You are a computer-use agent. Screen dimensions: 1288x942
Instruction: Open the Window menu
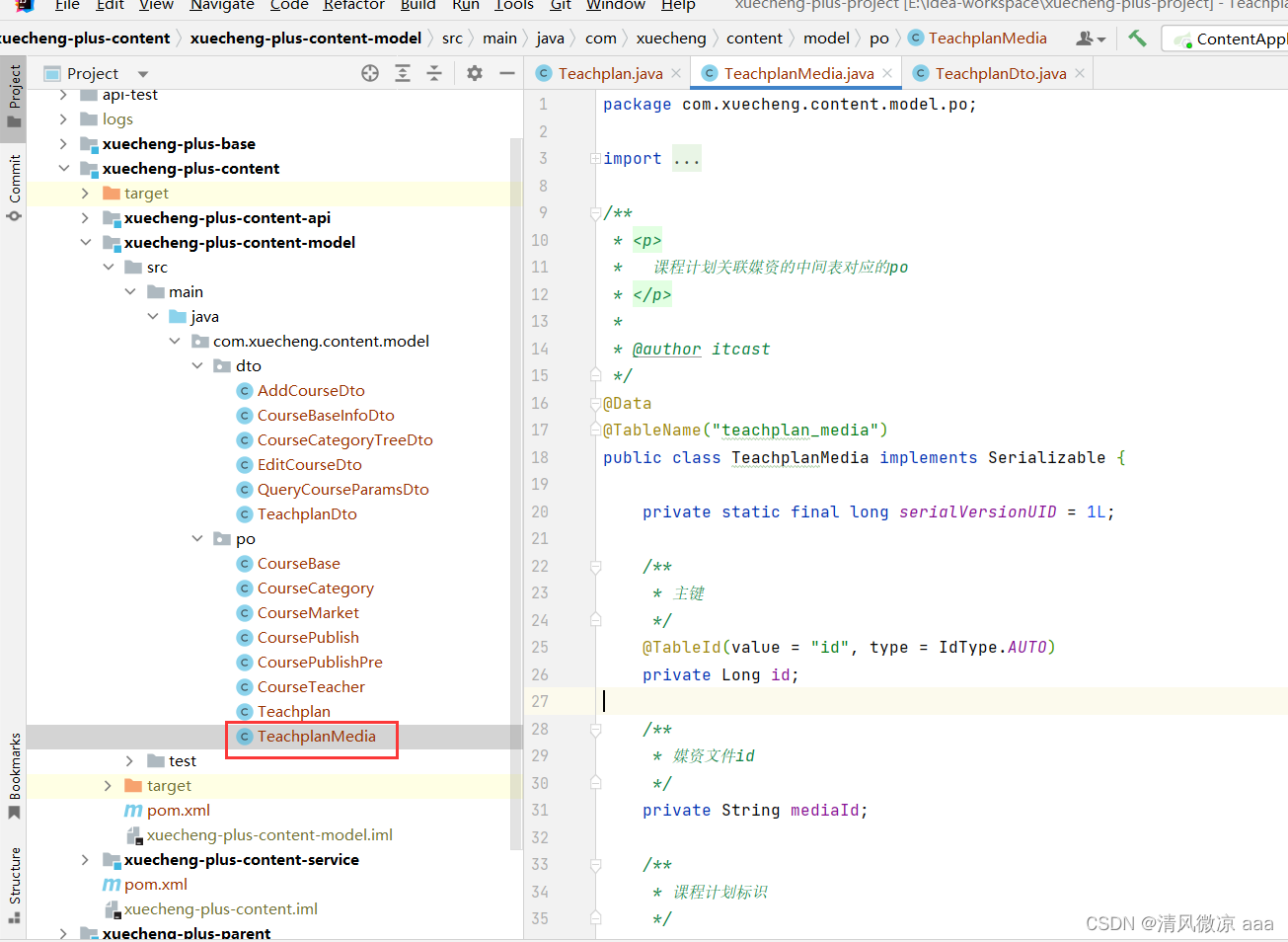click(x=615, y=5)
